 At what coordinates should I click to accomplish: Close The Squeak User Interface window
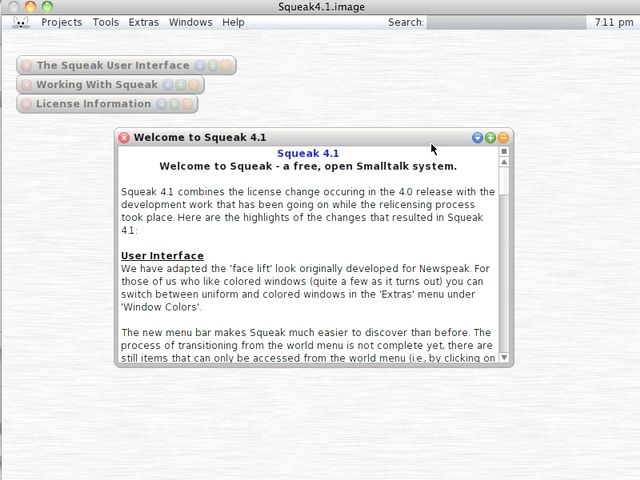coord(27,65)
